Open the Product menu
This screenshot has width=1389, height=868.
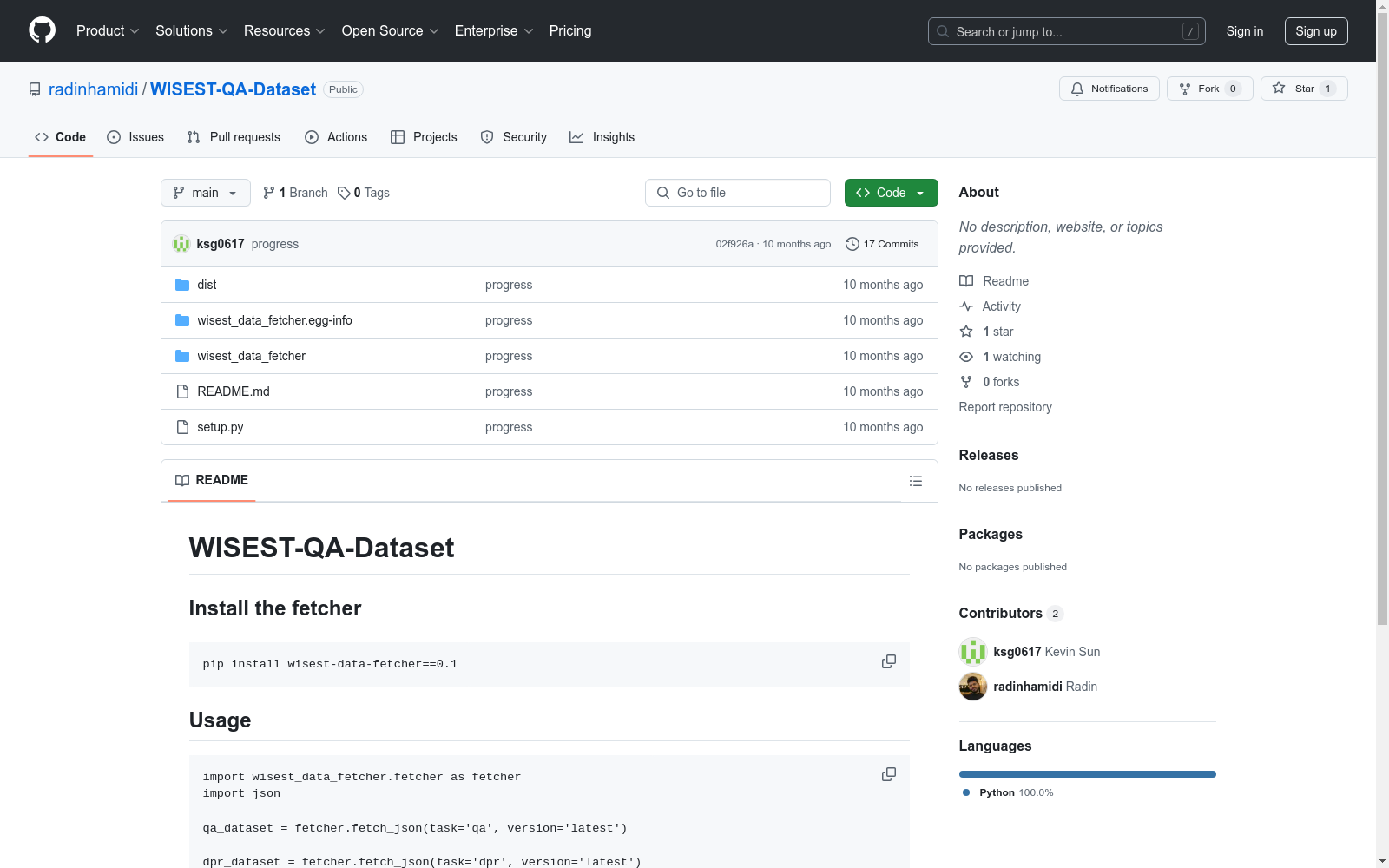point(108,31)
